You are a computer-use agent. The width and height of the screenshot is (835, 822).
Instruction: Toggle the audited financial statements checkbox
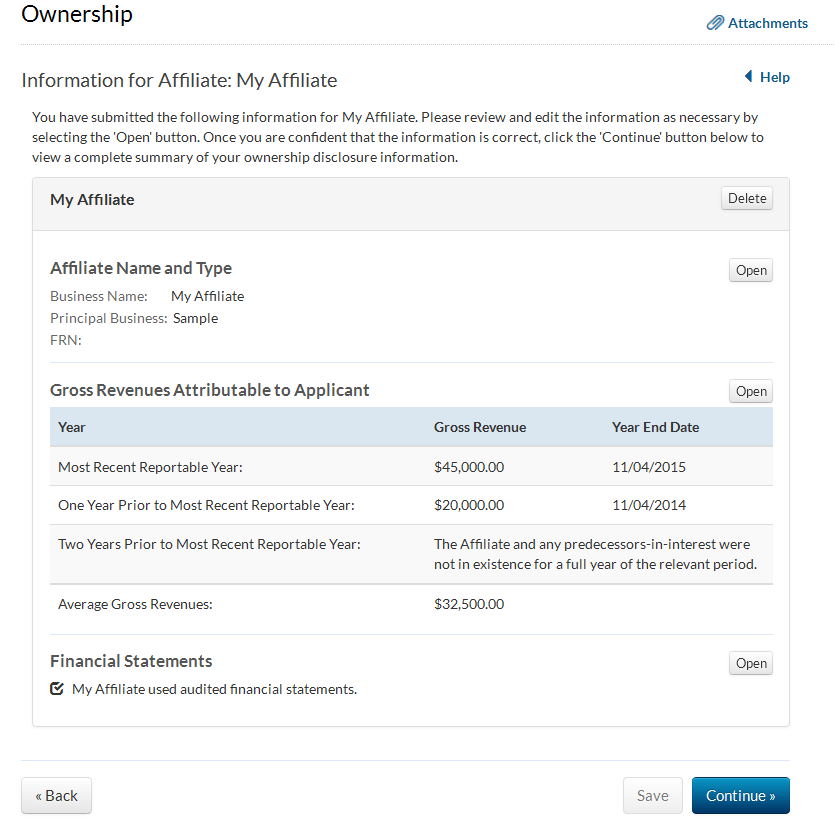coord(58,689)
